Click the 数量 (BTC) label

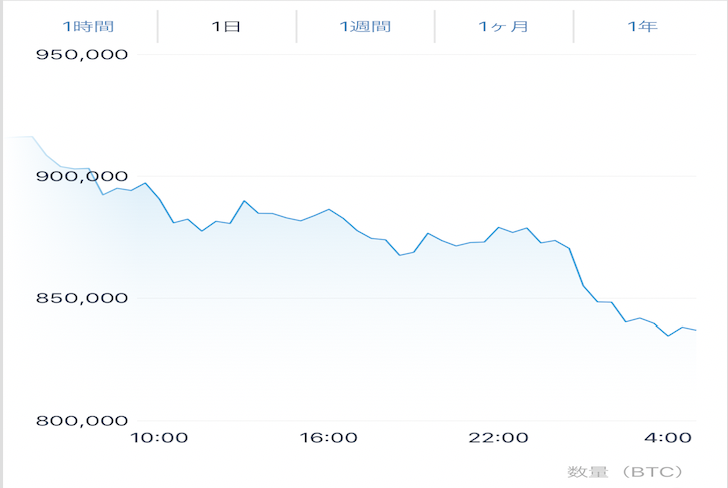pyautogui.click(x=625, y=472)
